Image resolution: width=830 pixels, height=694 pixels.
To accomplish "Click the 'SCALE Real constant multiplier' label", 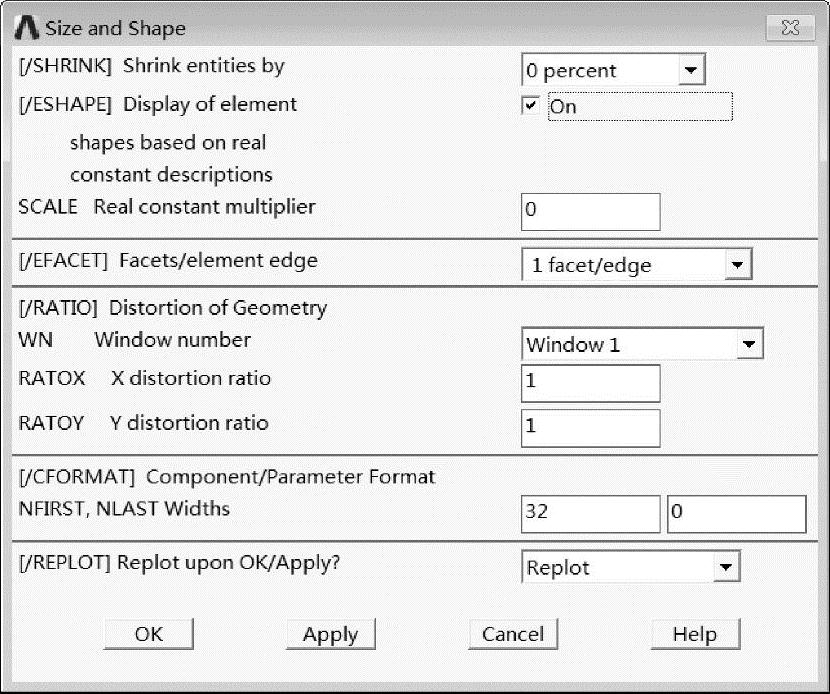I will [167, 207].
